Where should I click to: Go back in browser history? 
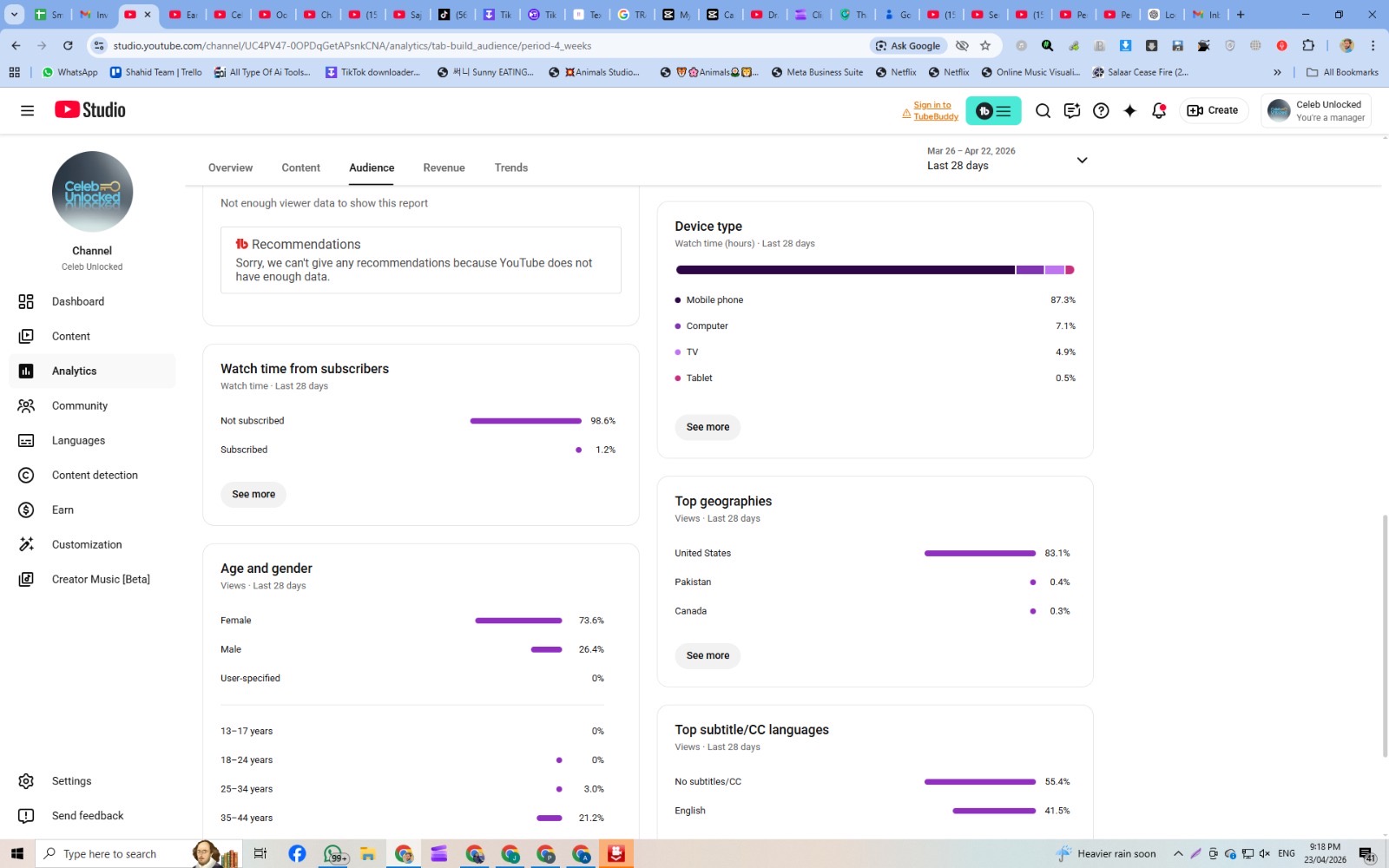click(16, 46)
